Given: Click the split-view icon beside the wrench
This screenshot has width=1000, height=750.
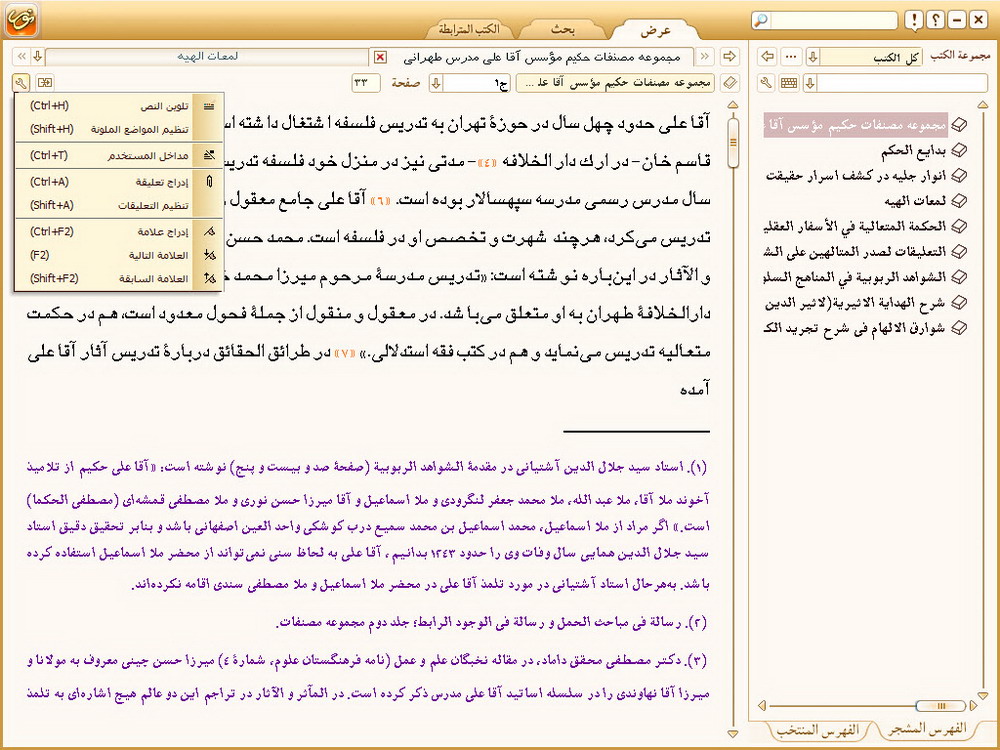Looking at the screenshot, I should tap(46, 82).
